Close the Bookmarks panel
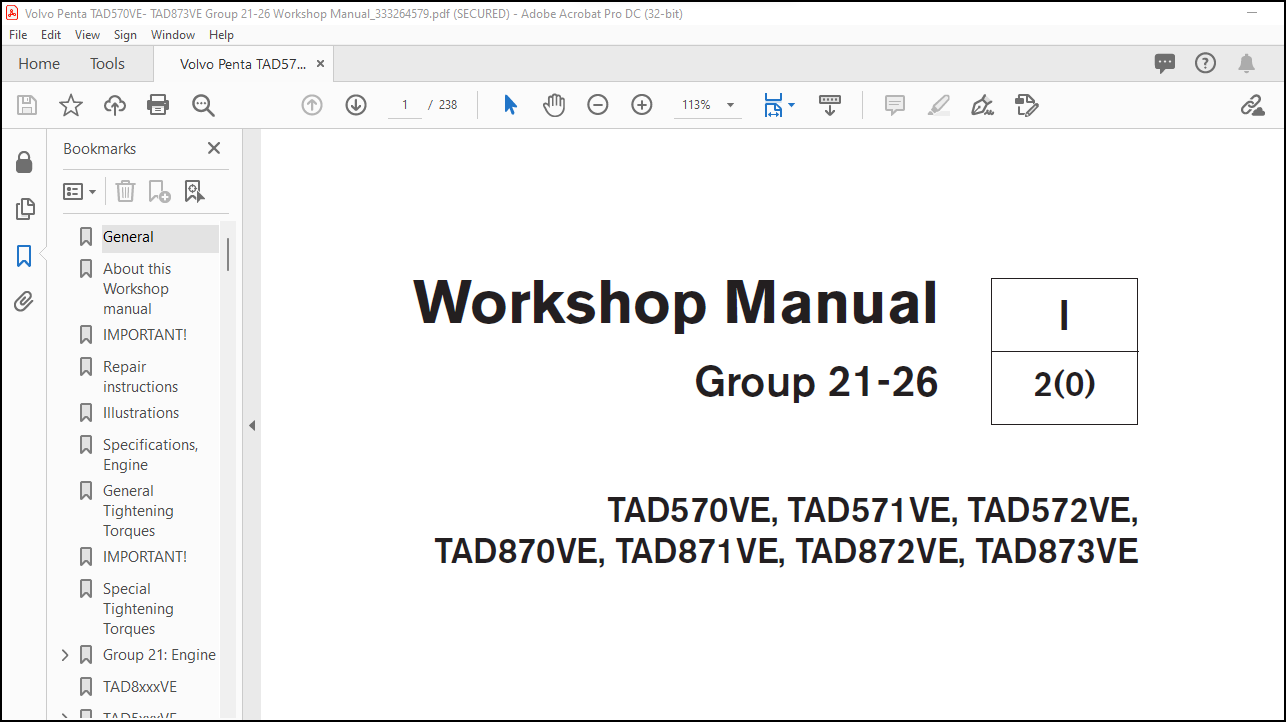The width and height of the screenshot is (1286, 722). tap(214, 148)
